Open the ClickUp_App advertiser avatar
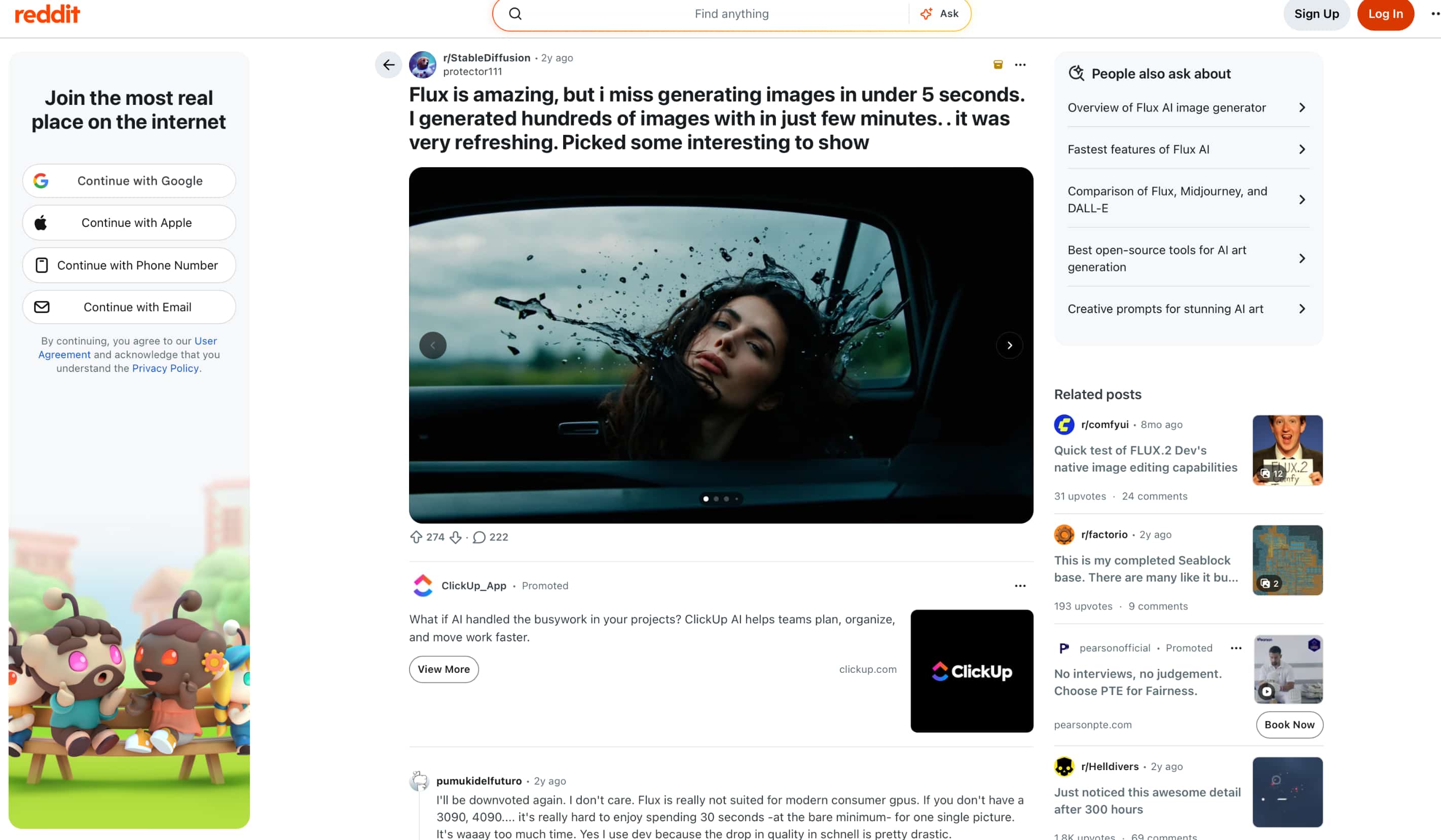This screenshot has height=840, width=1441. [x=423, y=586]
